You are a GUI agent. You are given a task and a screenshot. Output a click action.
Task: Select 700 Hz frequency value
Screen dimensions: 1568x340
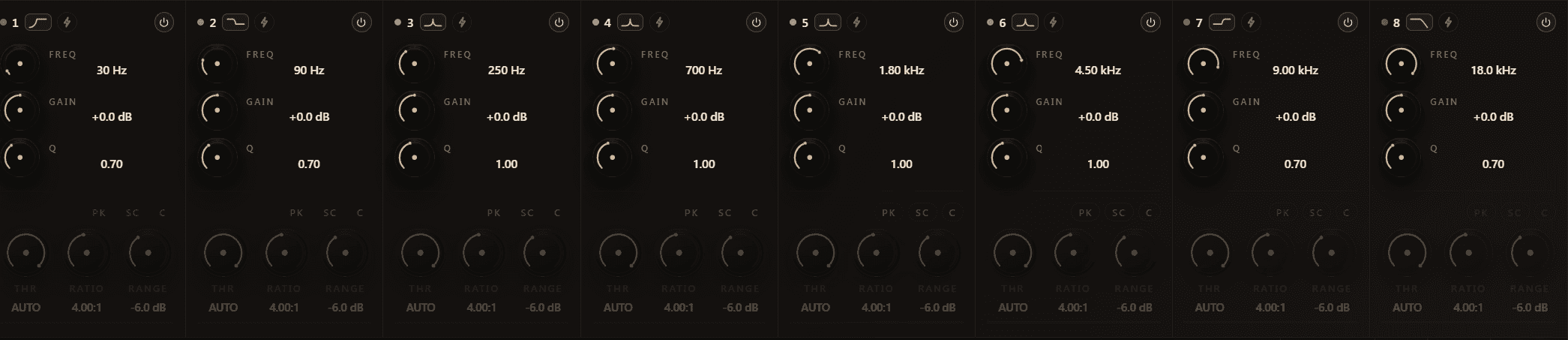tap(703, 71)
